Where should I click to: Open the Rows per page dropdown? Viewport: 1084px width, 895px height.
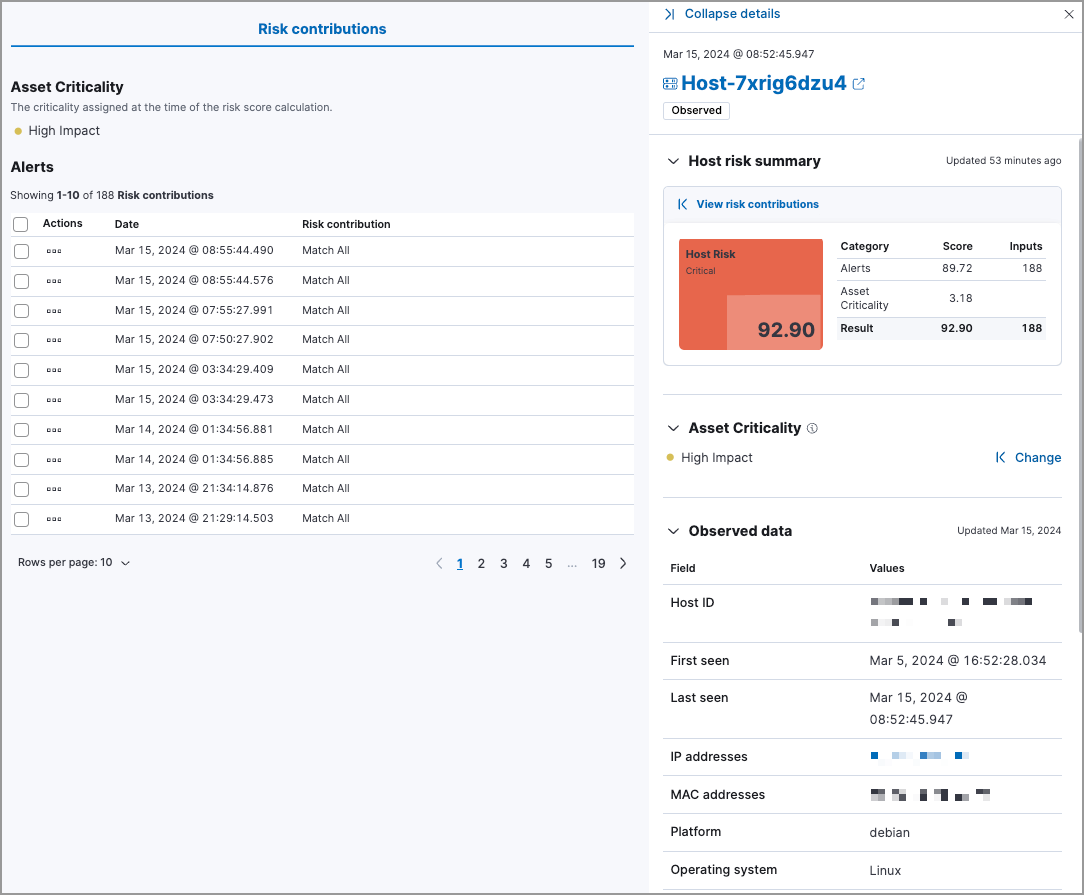click(x=72, y=562)
